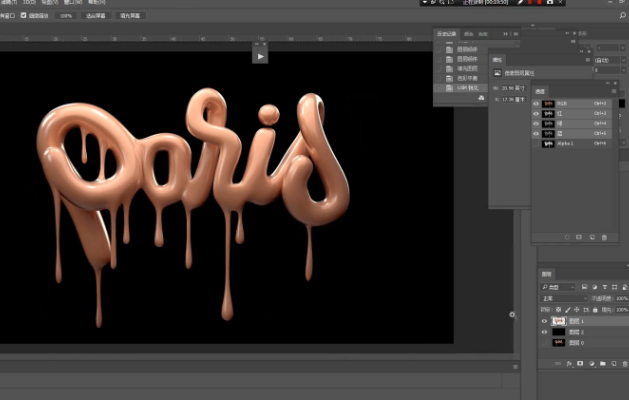This screenshot has width=629, height=400.
Task: Show the Alpha 1 channel
Action: coord(536,144)
